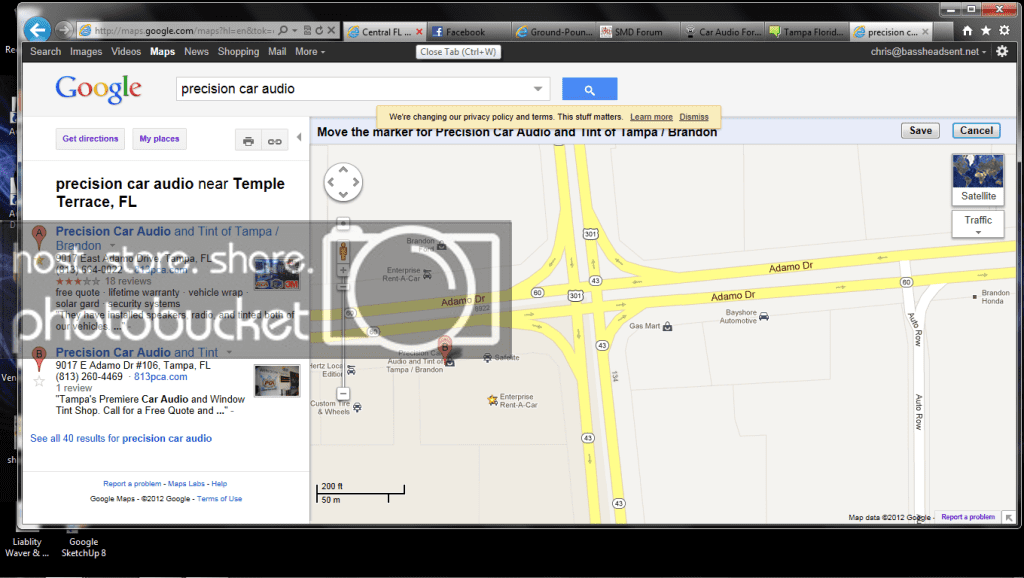Open Shopping in Google bar
1024x578 pixels.
[x=238, y=52]
